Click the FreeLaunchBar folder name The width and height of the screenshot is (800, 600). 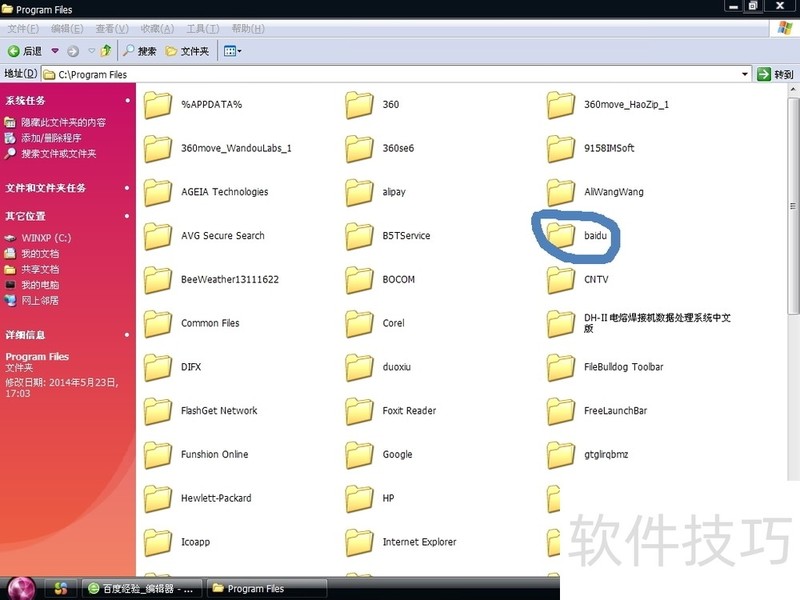coord(615,411)
